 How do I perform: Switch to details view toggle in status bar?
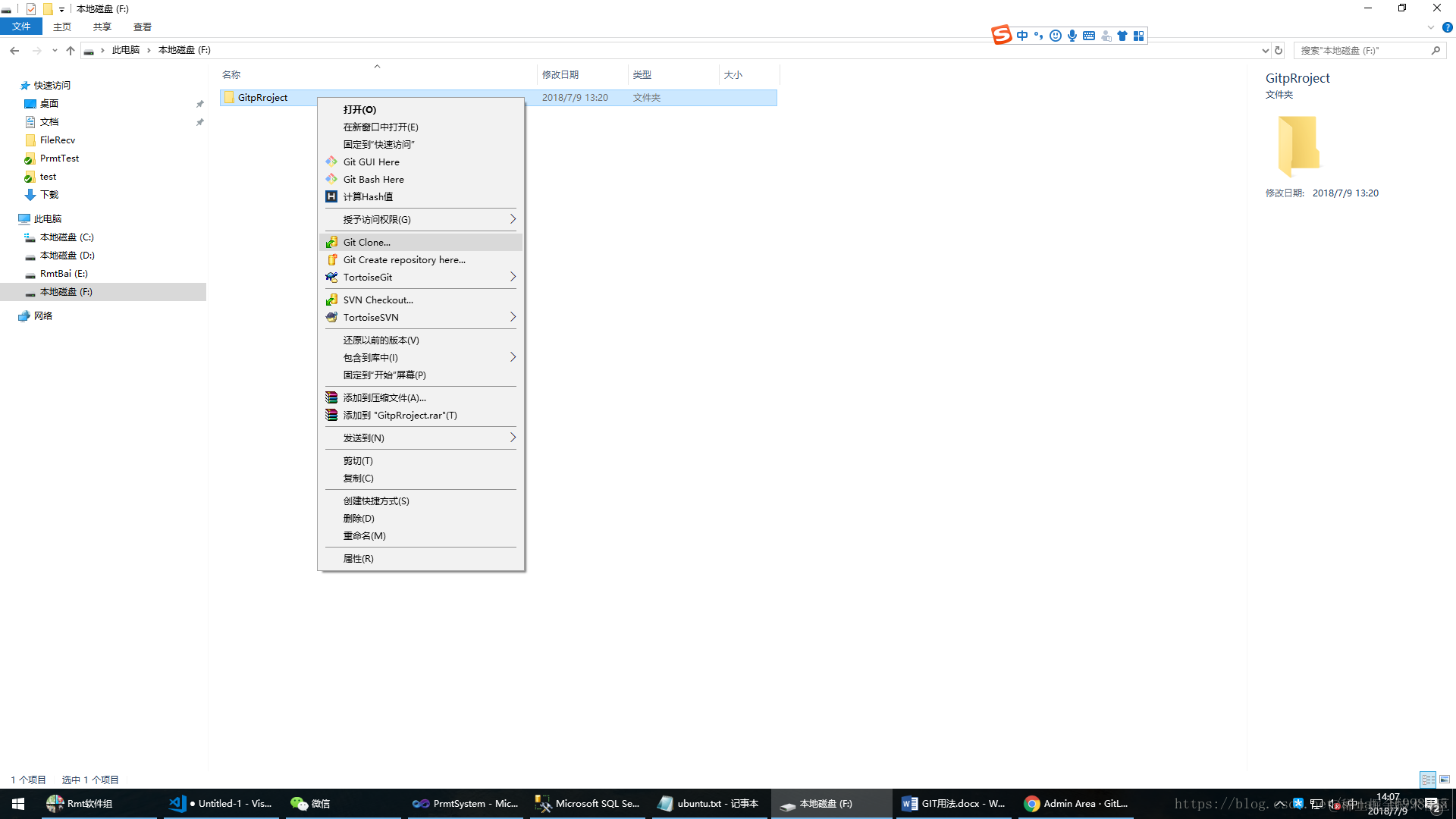click(1428, 779)
